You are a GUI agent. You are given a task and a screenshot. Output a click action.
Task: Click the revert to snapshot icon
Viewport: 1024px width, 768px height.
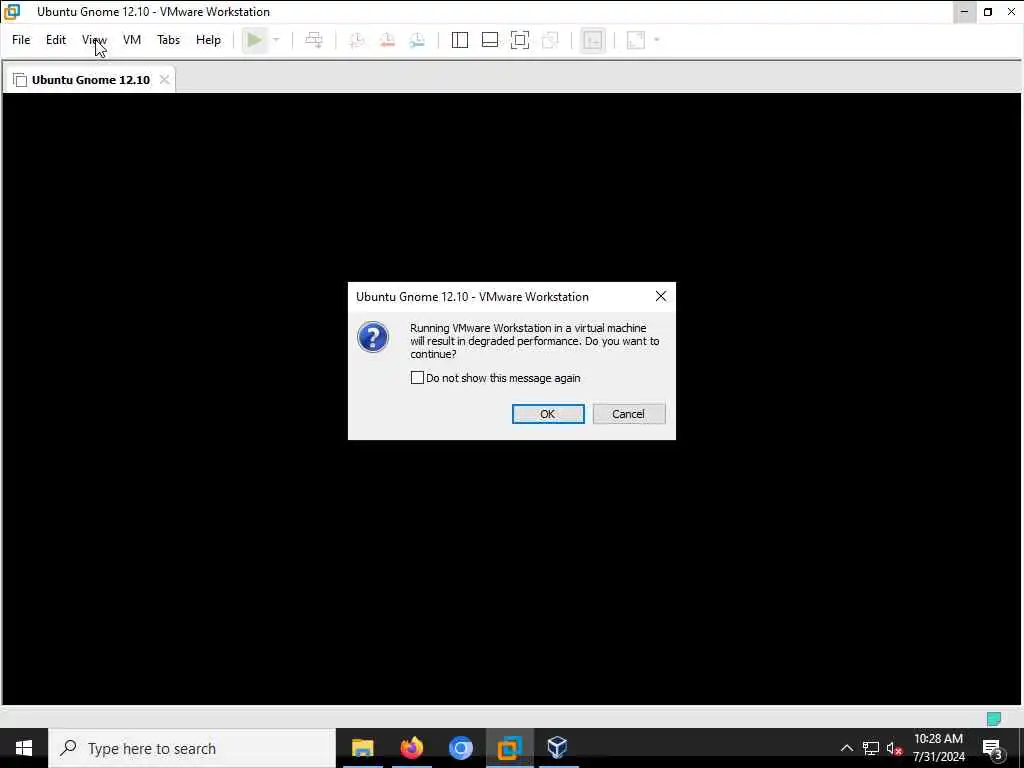[x=387, y=40]
